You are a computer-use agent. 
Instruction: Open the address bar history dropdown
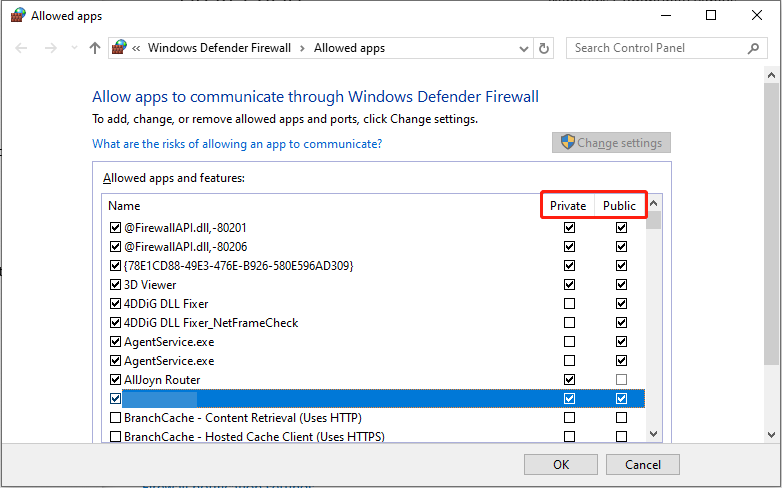(525, 48)
